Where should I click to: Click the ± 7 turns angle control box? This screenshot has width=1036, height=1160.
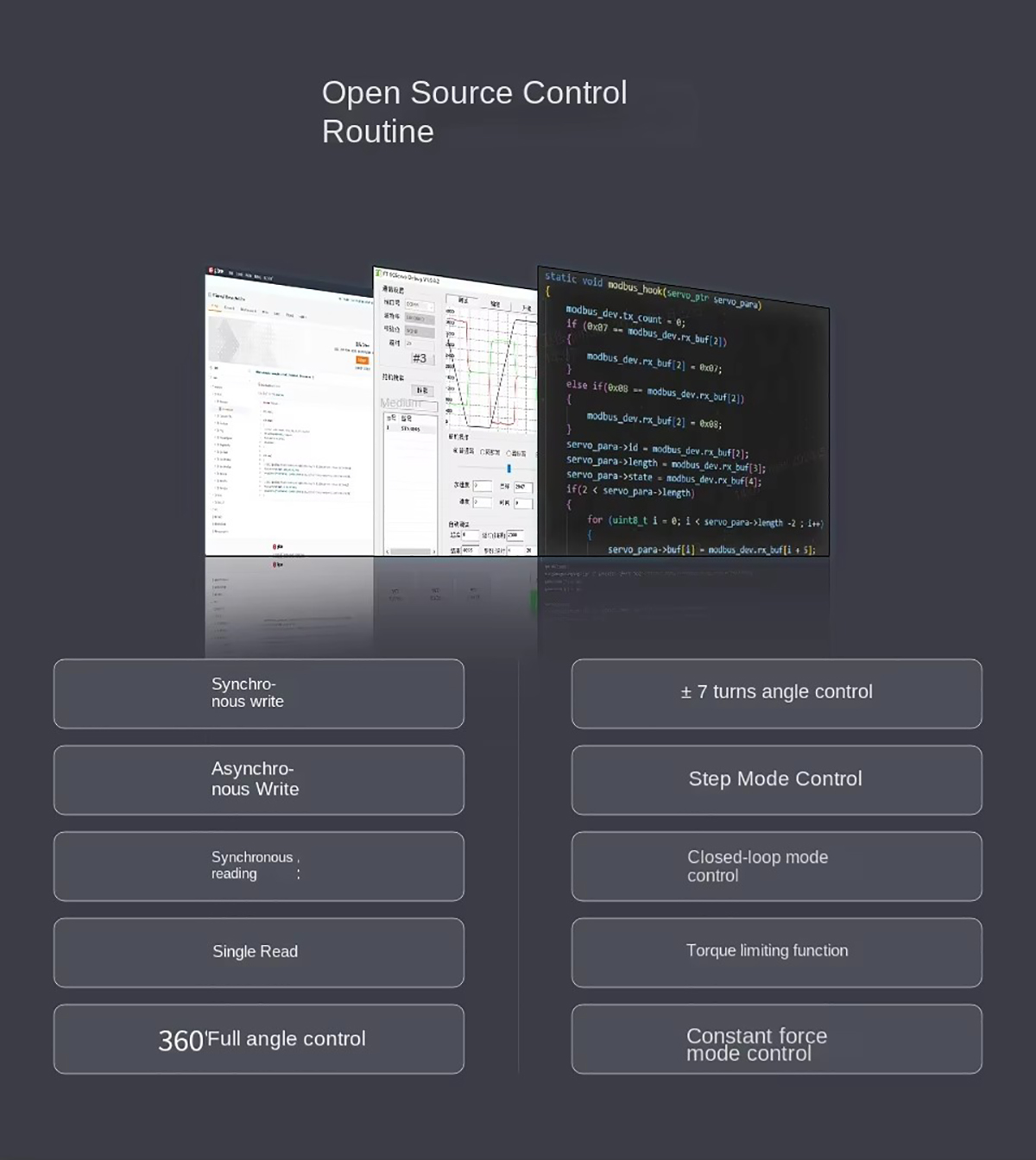coord(776,693)
